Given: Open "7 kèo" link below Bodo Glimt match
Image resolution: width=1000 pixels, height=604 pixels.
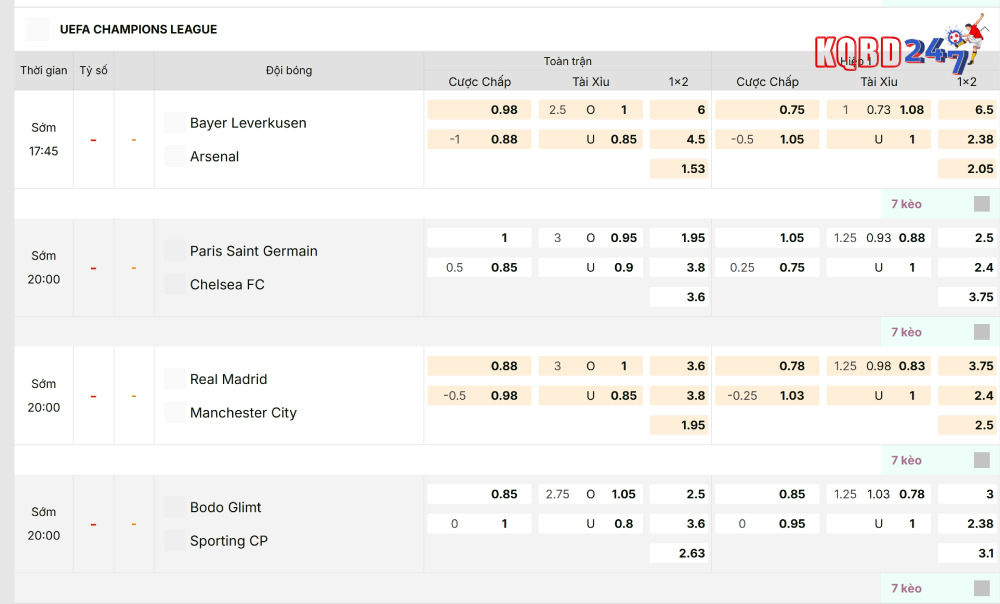Looking at the screenshot, I should [x=906, y=588].
